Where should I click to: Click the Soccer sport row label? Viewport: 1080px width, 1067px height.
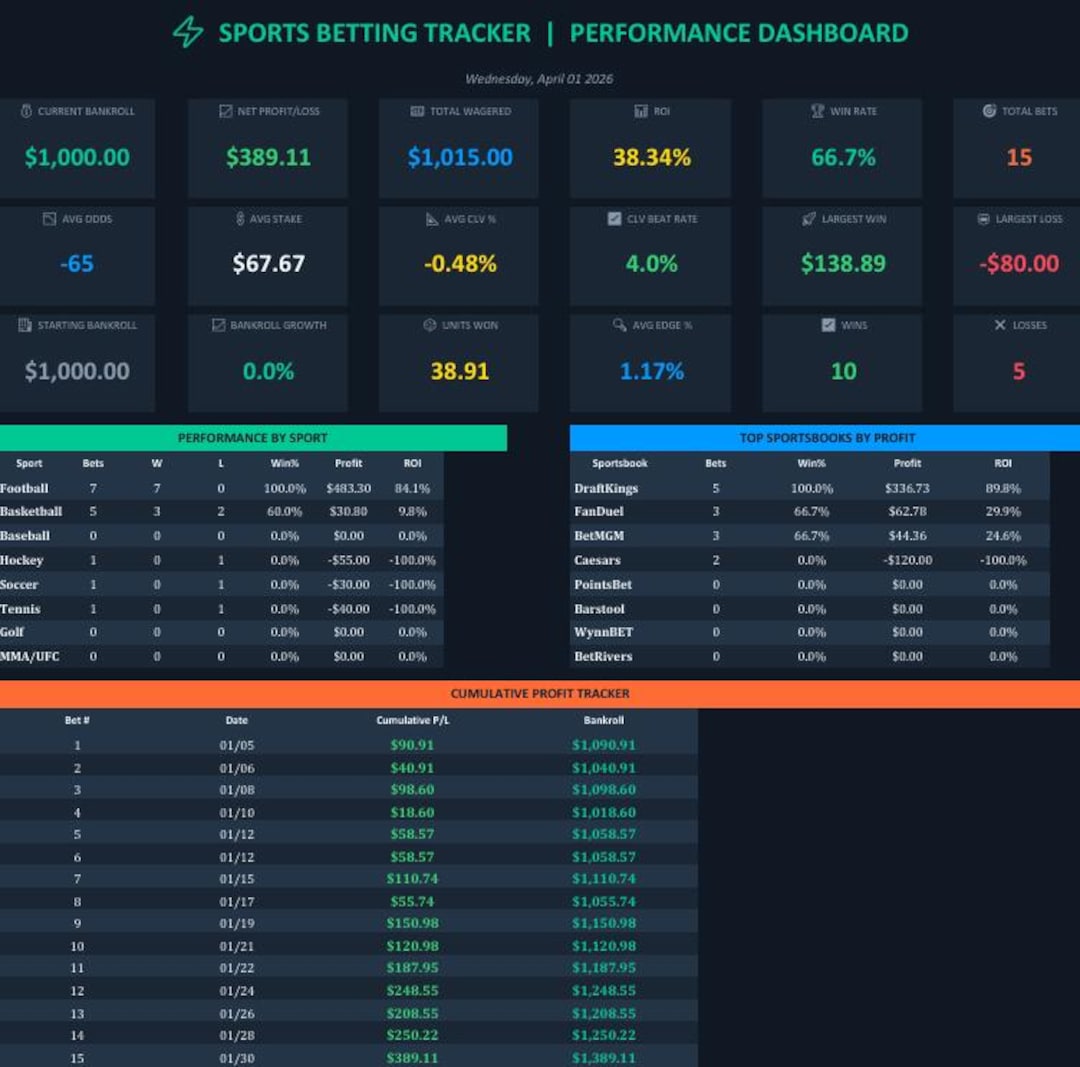click(19, 585)
